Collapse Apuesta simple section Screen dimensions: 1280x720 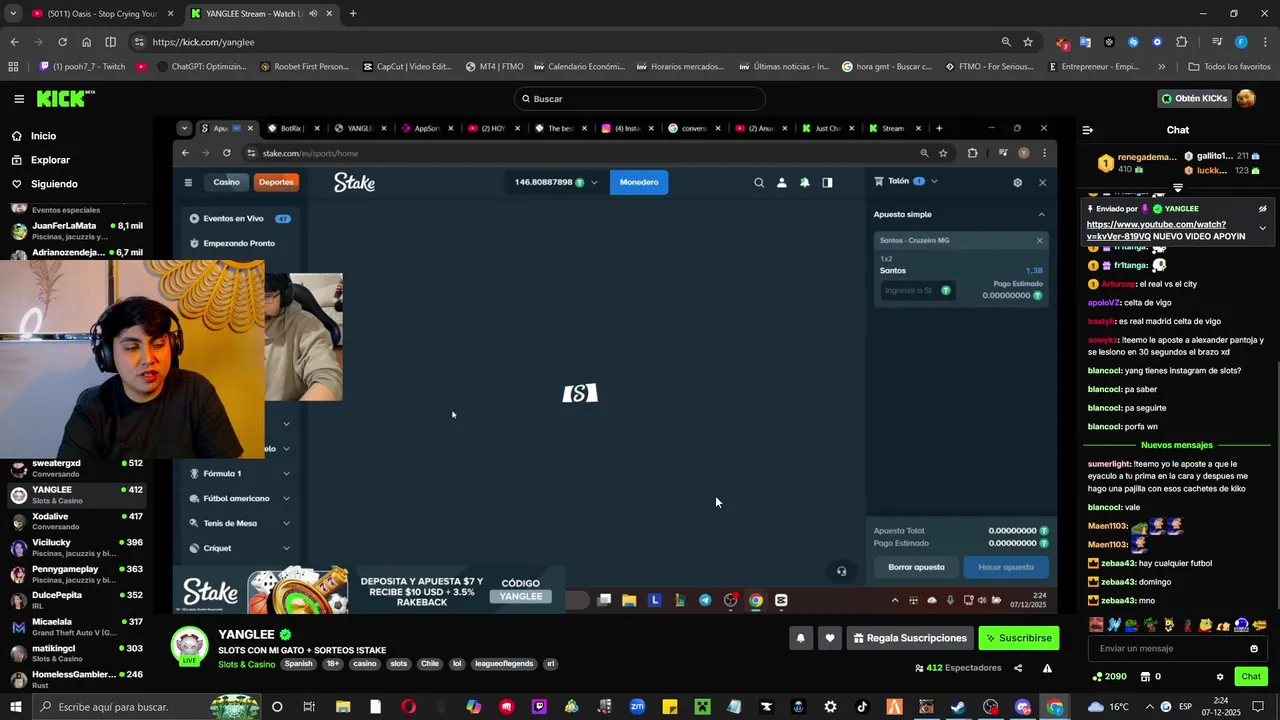click(x=1041, y=214)
